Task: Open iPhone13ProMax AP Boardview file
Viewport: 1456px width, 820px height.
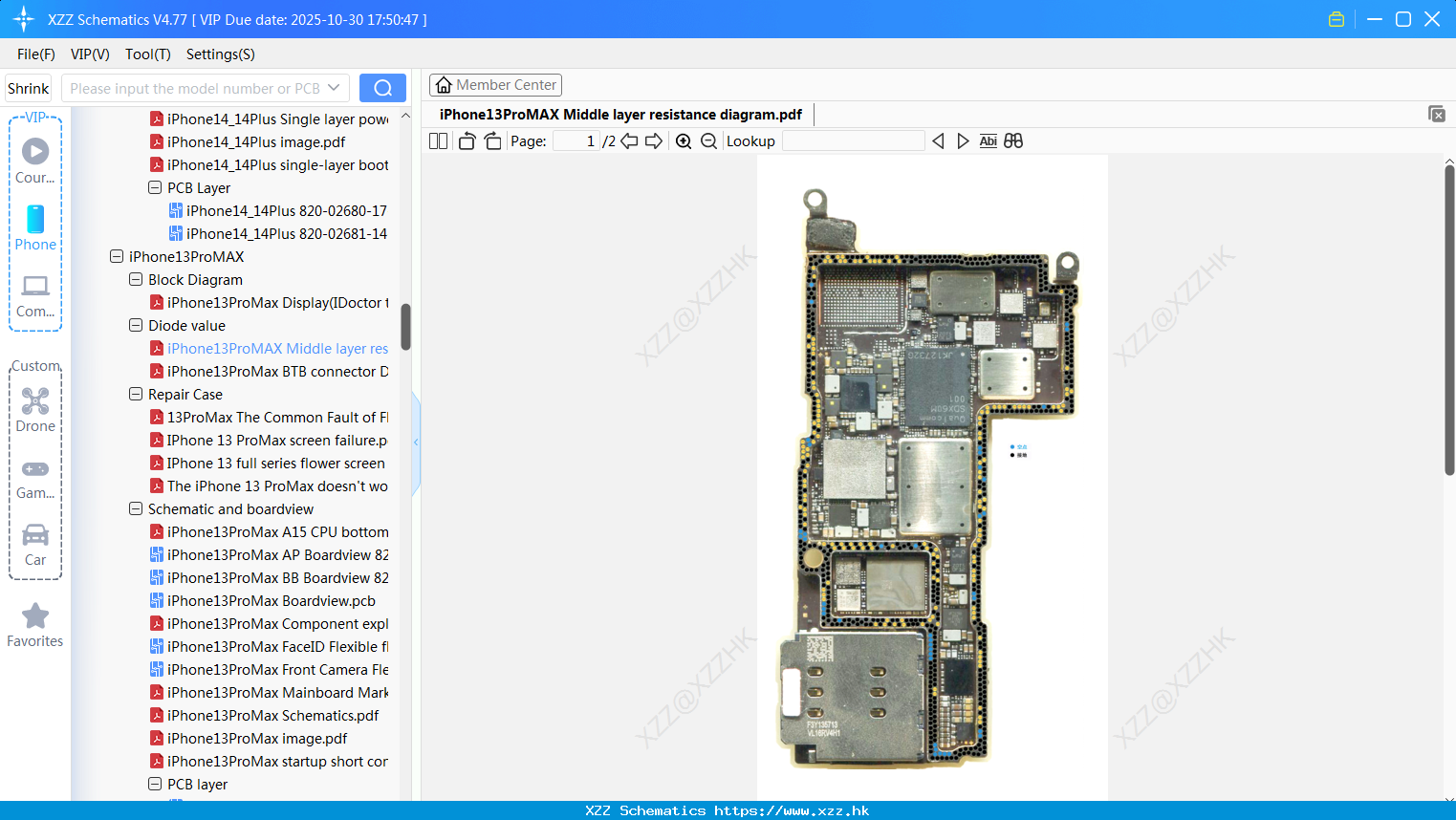Action: tap(277, 554)
